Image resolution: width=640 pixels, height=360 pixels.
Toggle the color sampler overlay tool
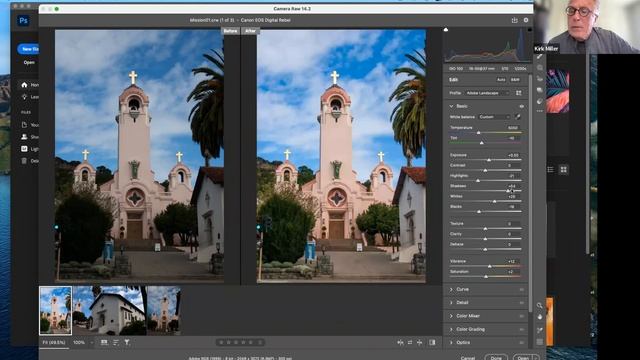point(540,330)
